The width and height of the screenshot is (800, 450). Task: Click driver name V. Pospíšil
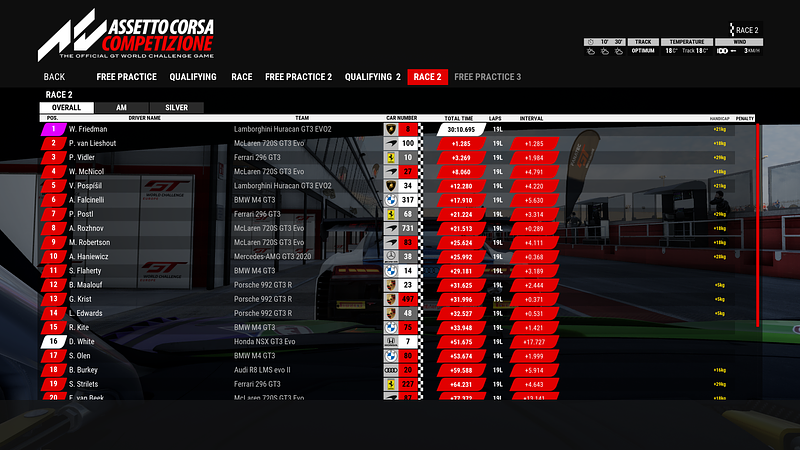(85, 186)
